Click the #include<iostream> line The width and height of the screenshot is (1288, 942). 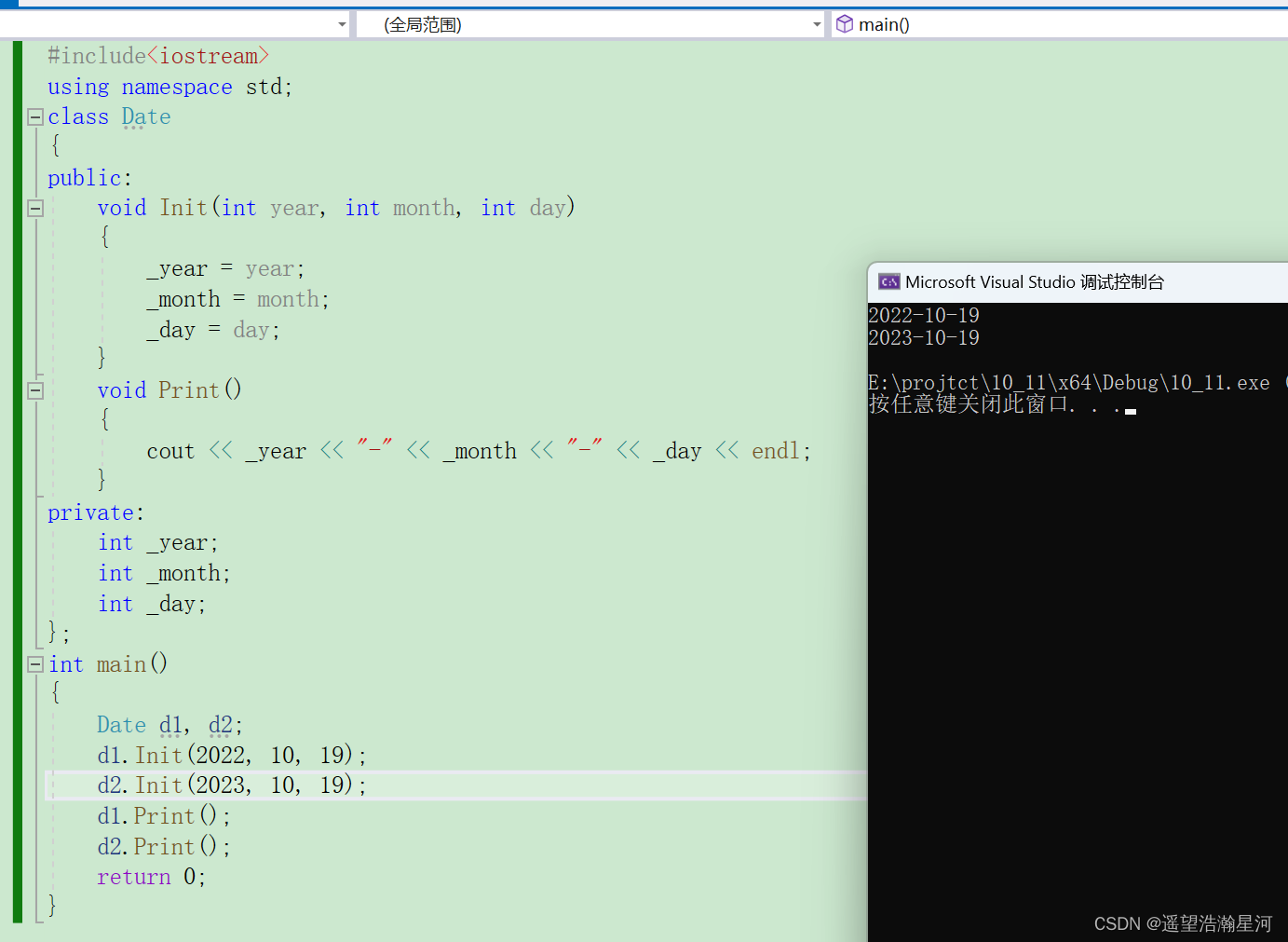(x=158, y=56)
